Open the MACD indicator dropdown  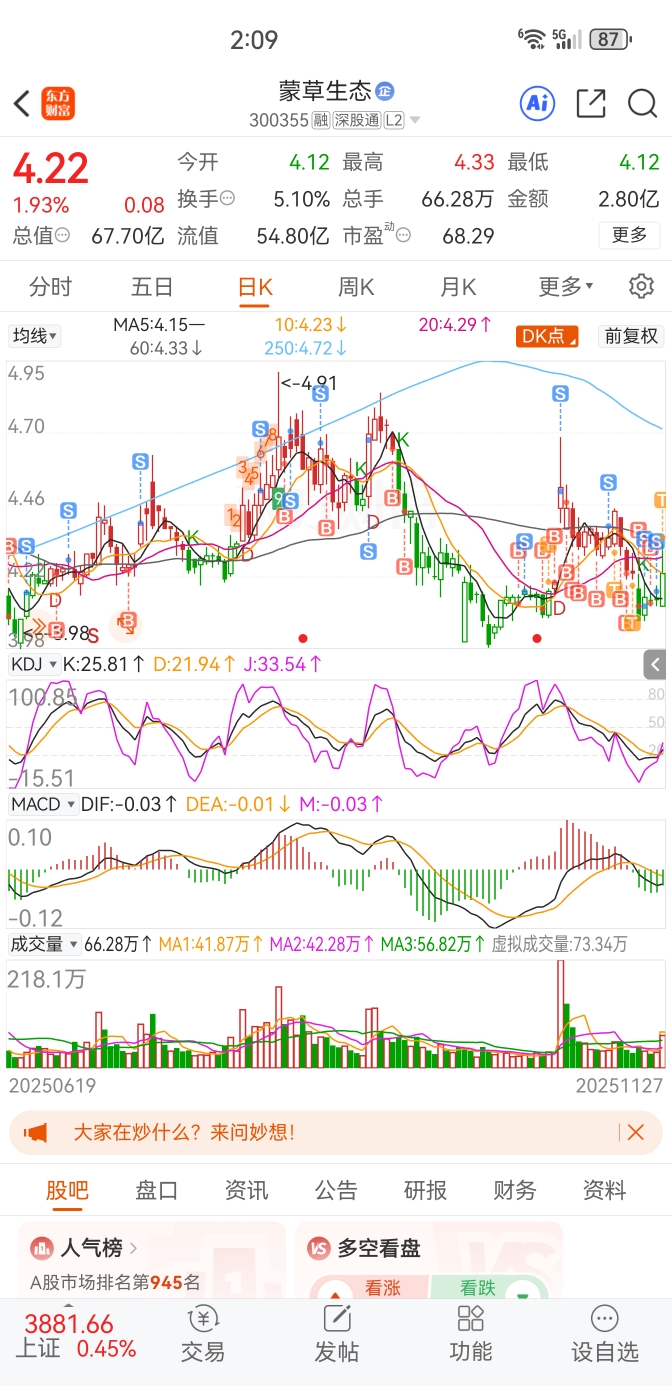[42, 804]
